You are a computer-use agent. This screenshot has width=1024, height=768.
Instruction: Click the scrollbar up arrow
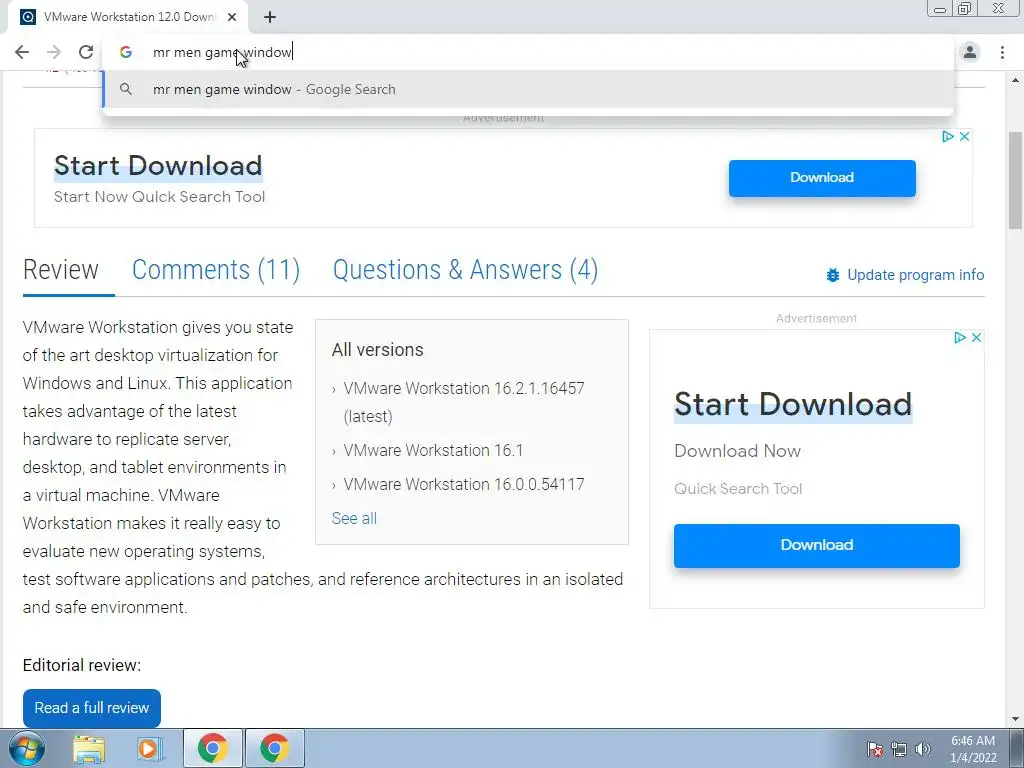[x=1015, y=80]
